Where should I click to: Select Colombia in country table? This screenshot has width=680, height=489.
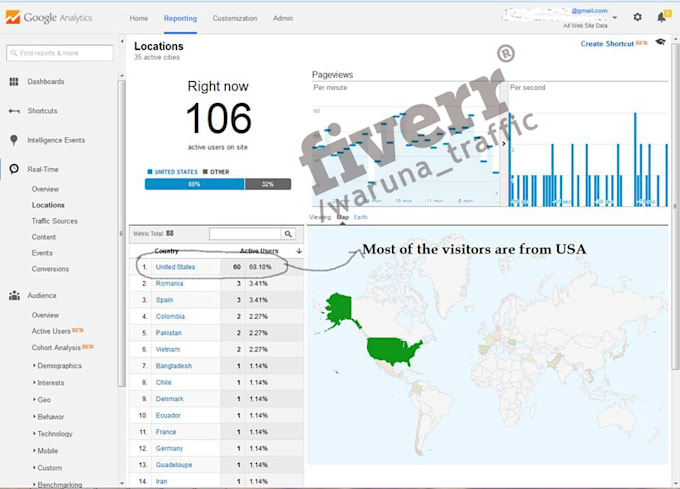point(170,316)
